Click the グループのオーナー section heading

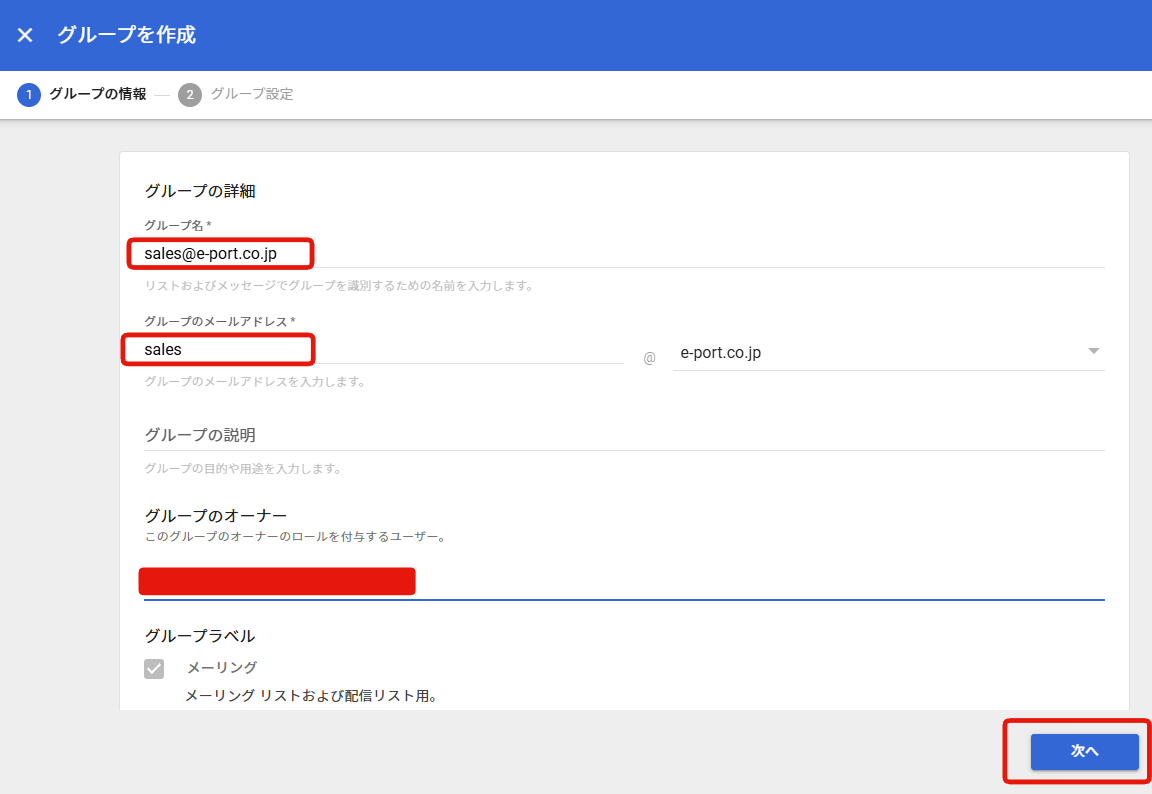point(216,516)
